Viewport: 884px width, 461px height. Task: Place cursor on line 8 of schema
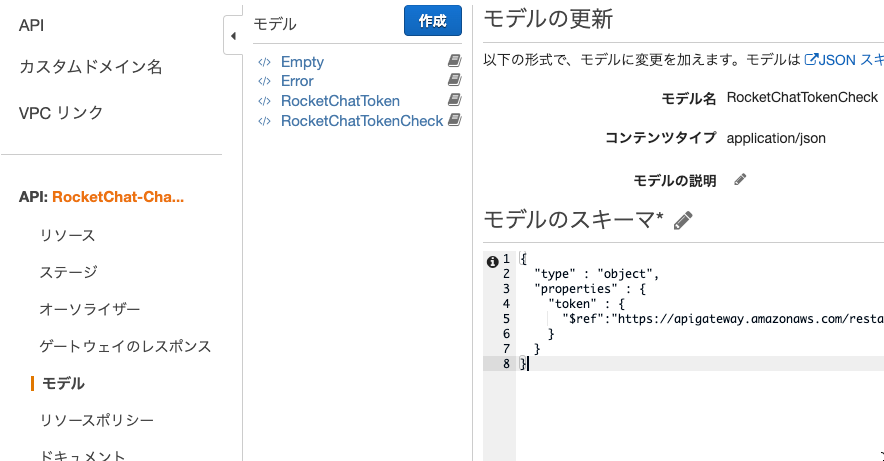(x=699, y=364)
